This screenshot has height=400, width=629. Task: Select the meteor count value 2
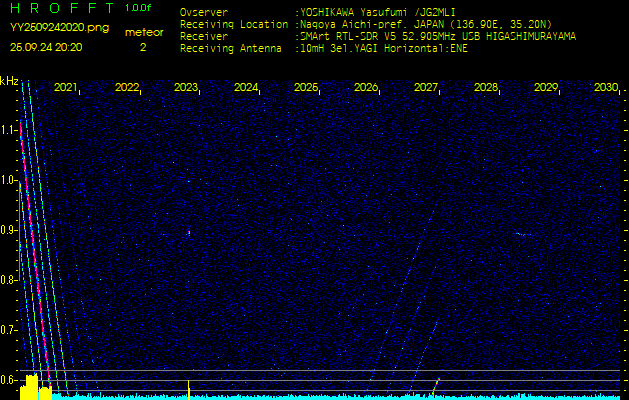[x=142, y=47]
